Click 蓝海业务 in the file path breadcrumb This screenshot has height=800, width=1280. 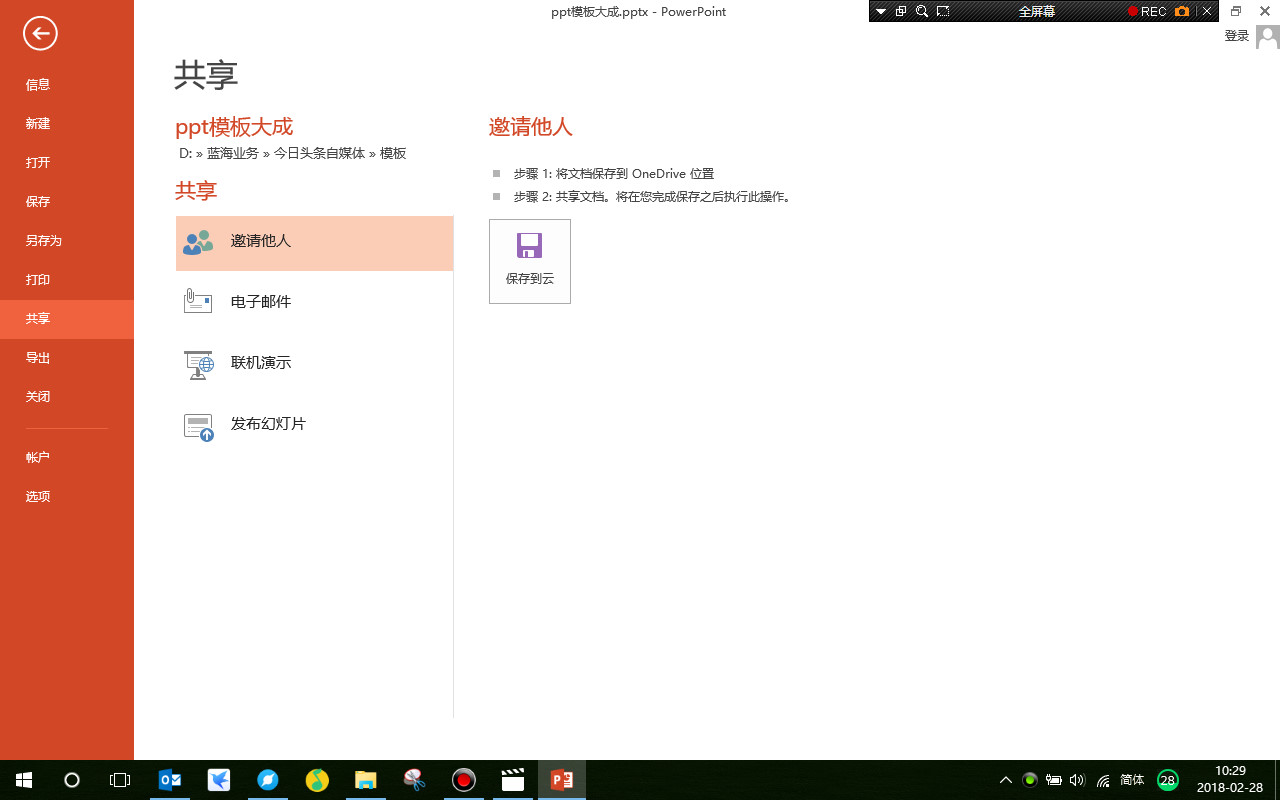[x=232, y=153]
